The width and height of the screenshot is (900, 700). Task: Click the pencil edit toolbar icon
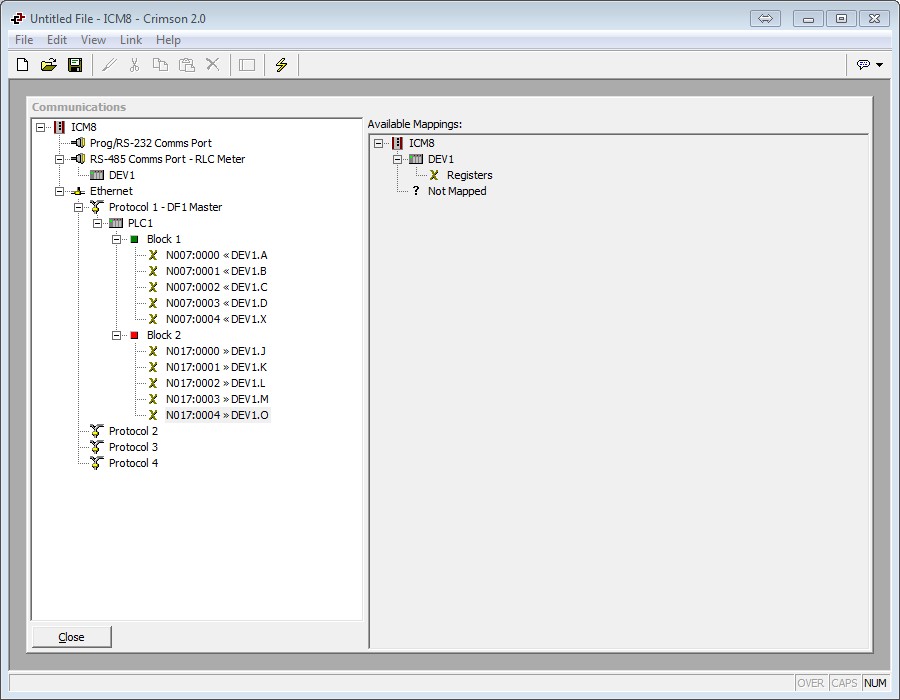[x=109, y=65]
